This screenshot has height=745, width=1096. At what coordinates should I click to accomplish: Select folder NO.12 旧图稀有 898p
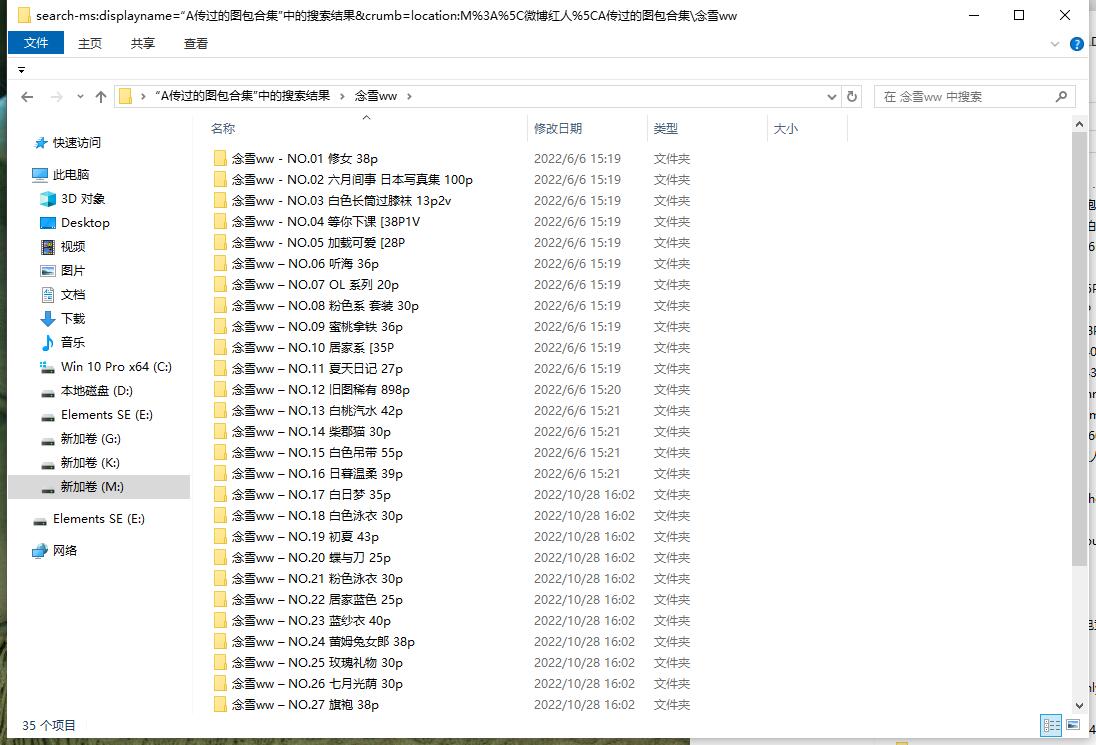click(x=320, y=390)
